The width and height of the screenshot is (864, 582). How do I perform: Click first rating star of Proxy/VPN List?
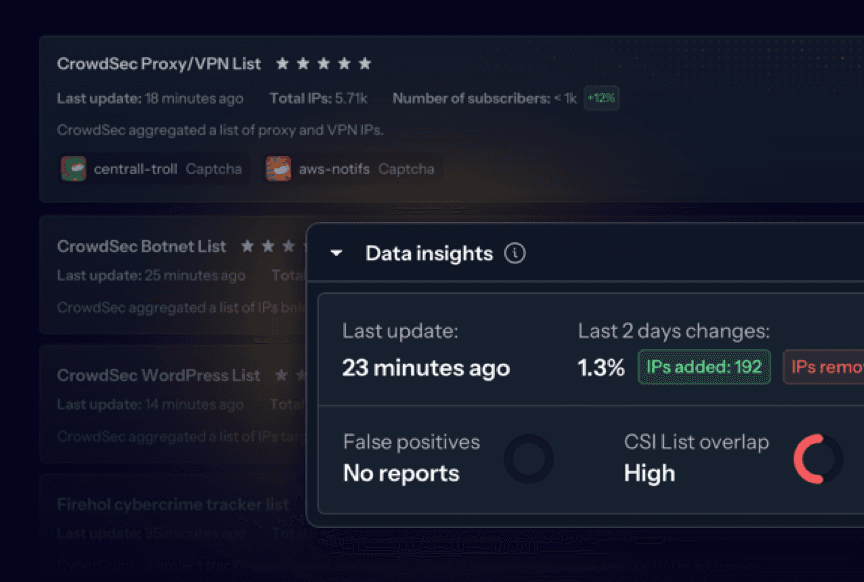point(283,64)
